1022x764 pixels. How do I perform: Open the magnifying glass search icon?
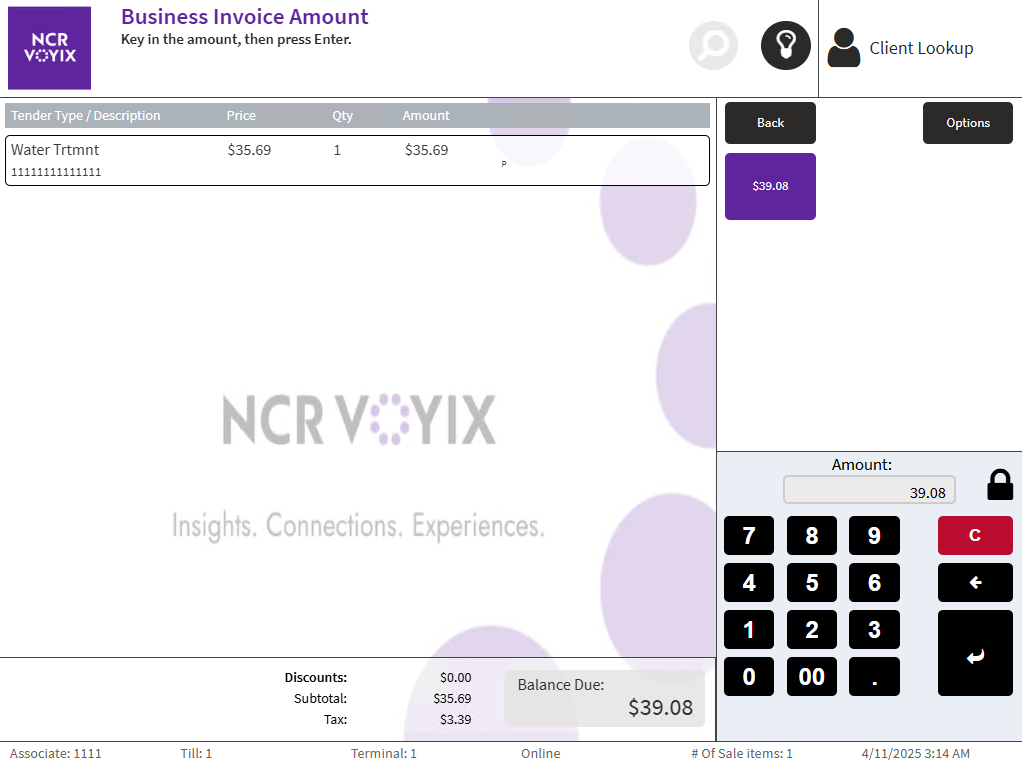coord(713,46)
